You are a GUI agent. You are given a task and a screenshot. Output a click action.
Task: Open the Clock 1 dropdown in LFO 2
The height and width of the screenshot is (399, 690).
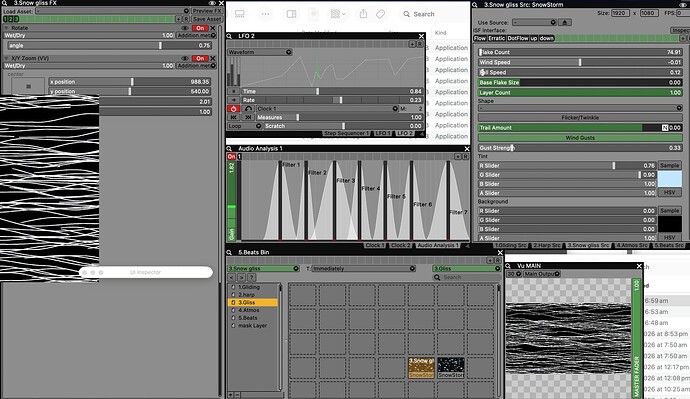tap(327, 109)
